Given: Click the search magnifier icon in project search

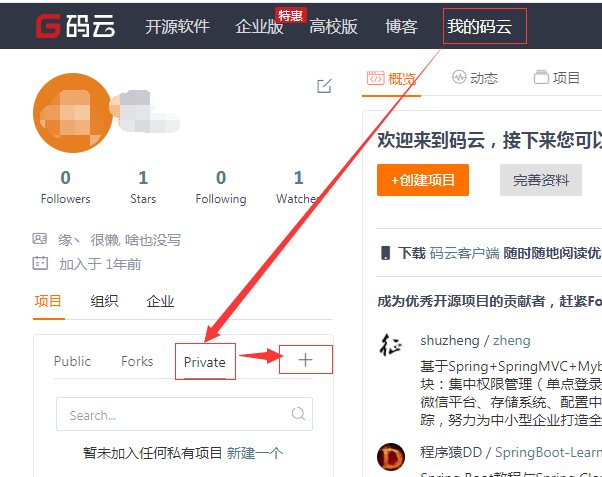Looking at the screenshot, I should click(298, 414).
